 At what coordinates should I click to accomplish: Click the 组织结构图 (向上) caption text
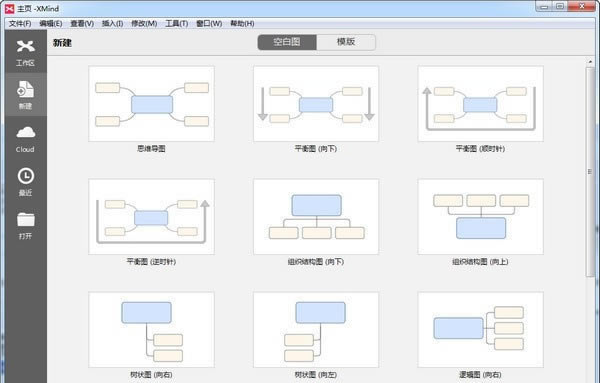(481, 262)
